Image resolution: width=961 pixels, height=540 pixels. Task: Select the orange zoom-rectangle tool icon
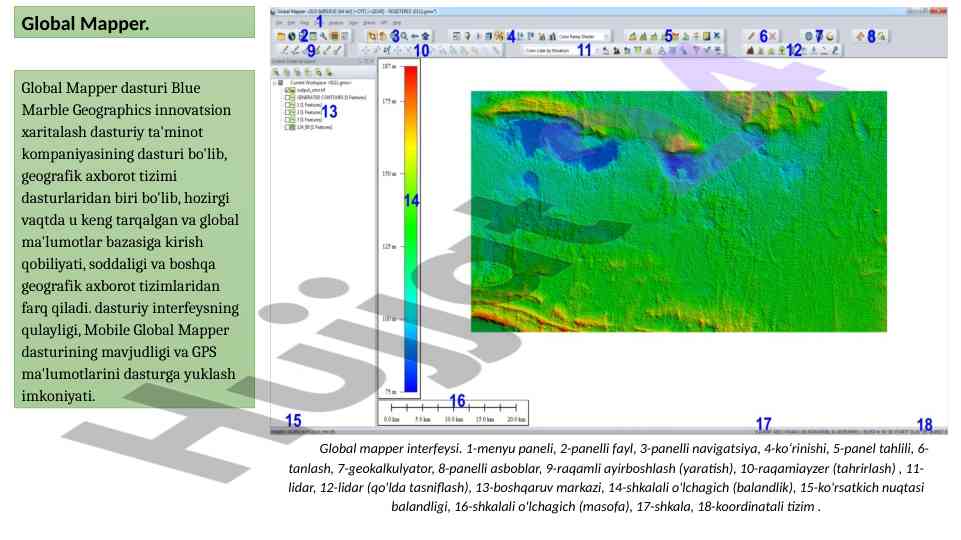point(372,36)
